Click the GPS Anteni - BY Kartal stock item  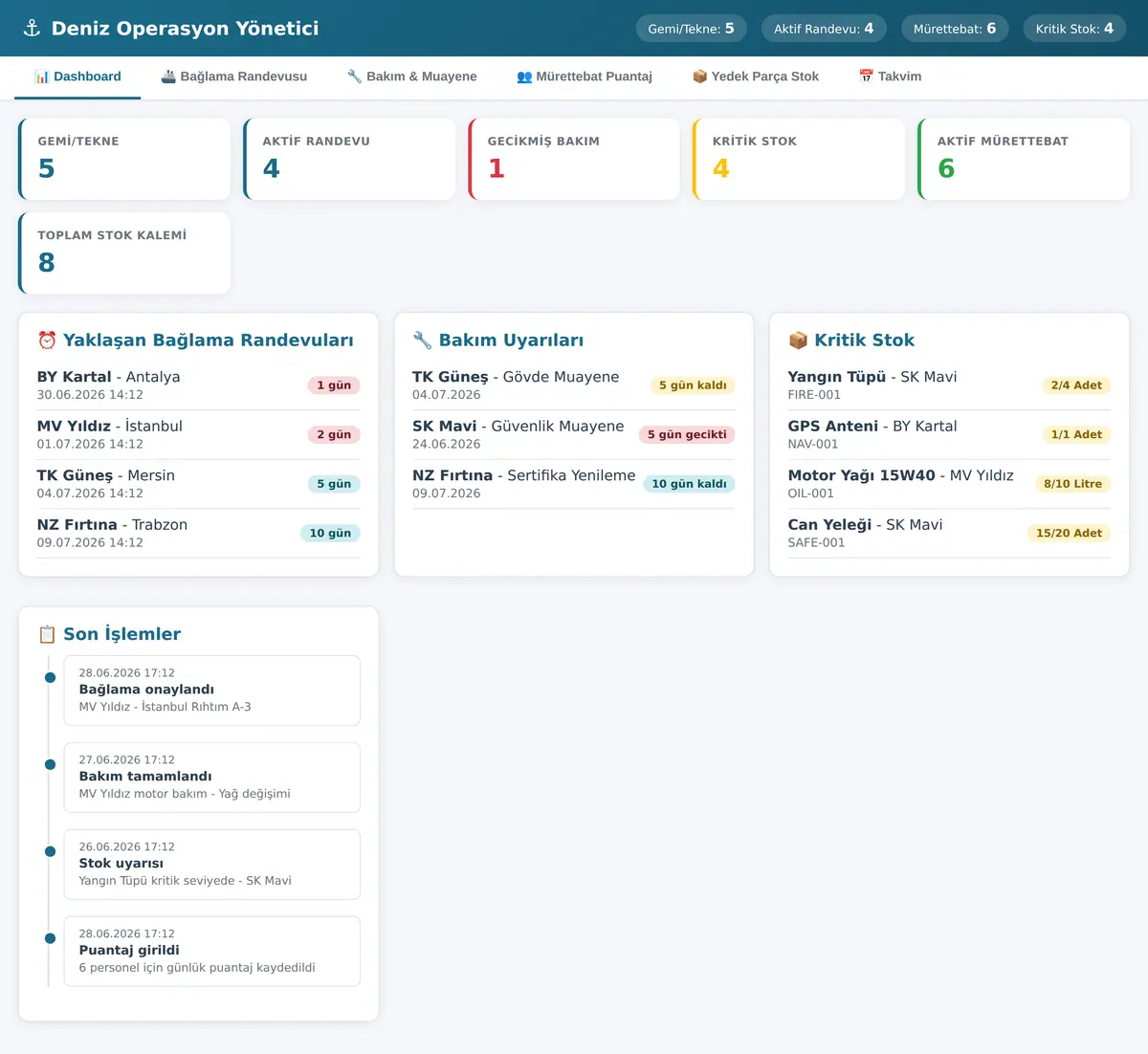click(949, 434)
